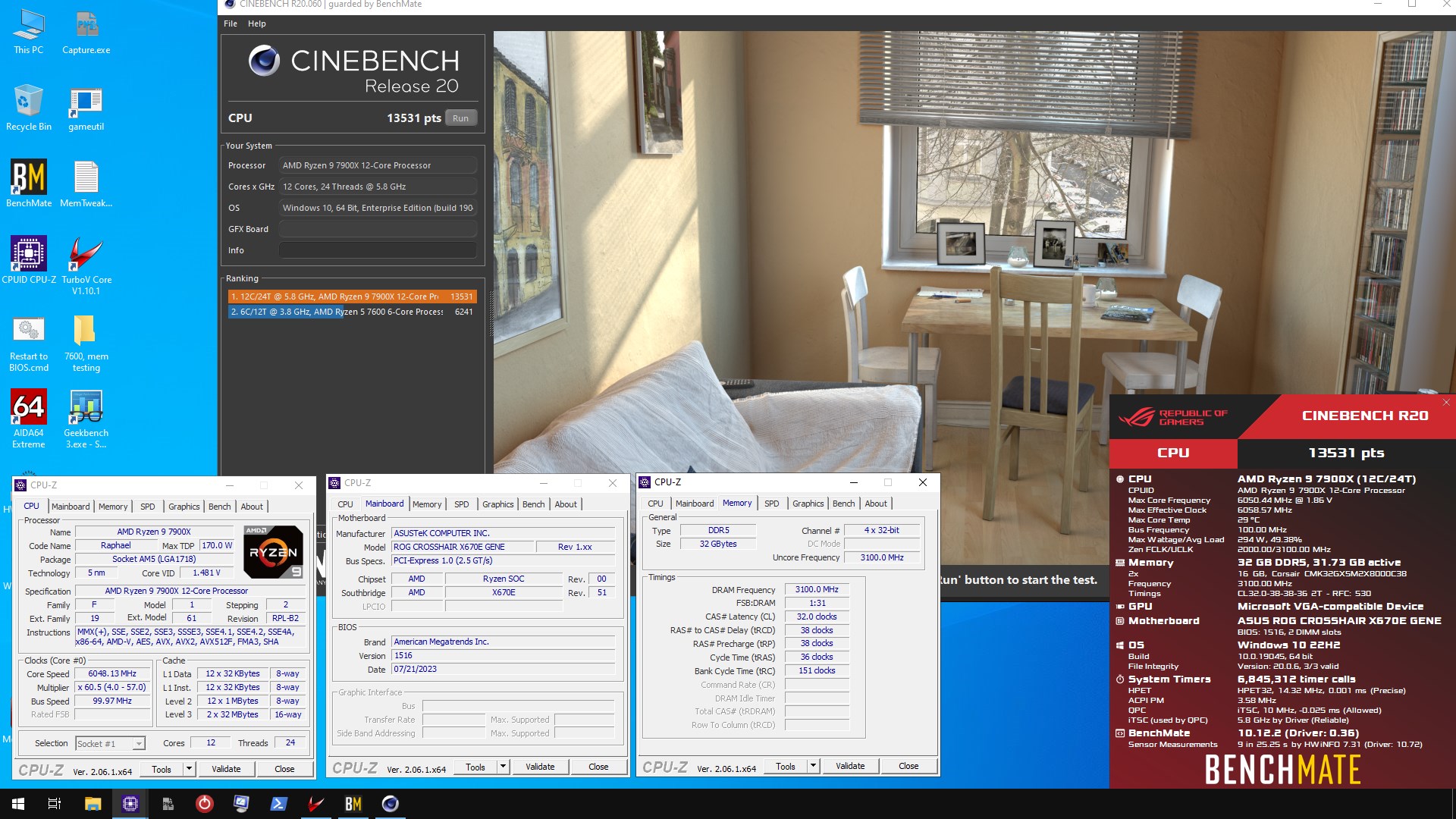
Task: Click Validate in right CPU-Z window
Action: 850,766
